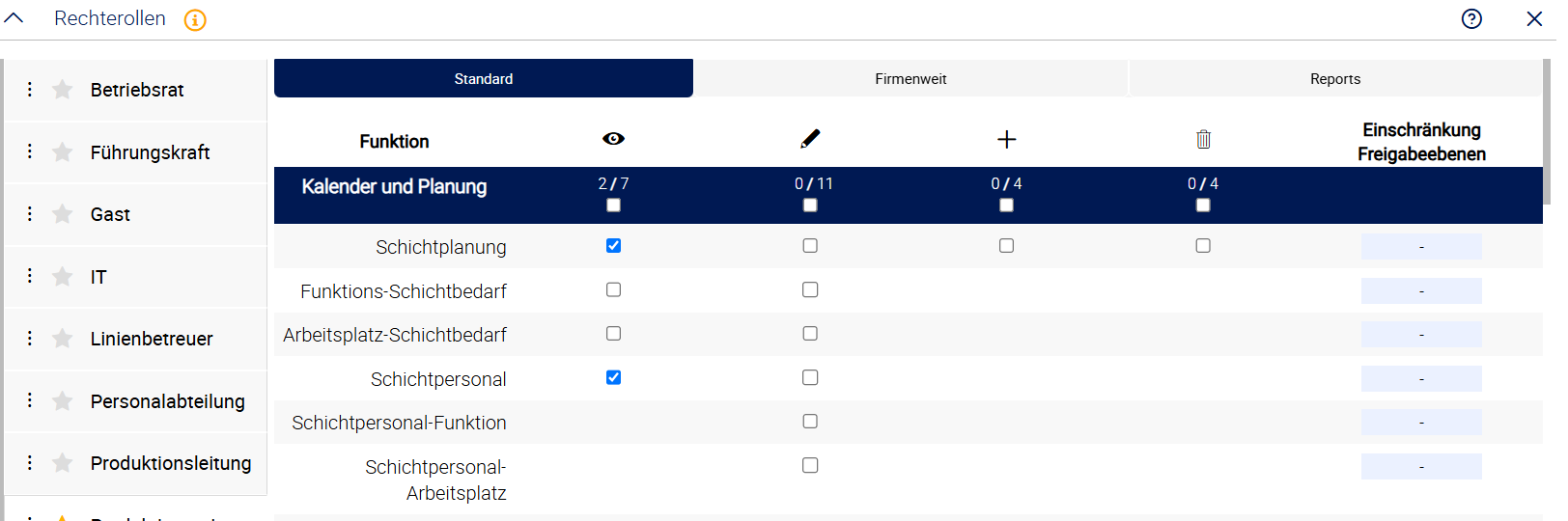Screen dimensions: 1568x521
Task: Select the Linienbetreuer role
Action: [x=152, y=339]
